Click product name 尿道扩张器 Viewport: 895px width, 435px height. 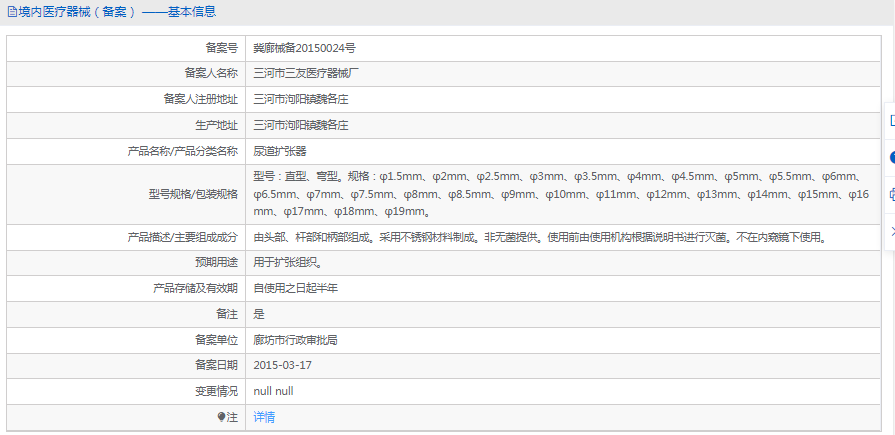[x=280, y=151]
